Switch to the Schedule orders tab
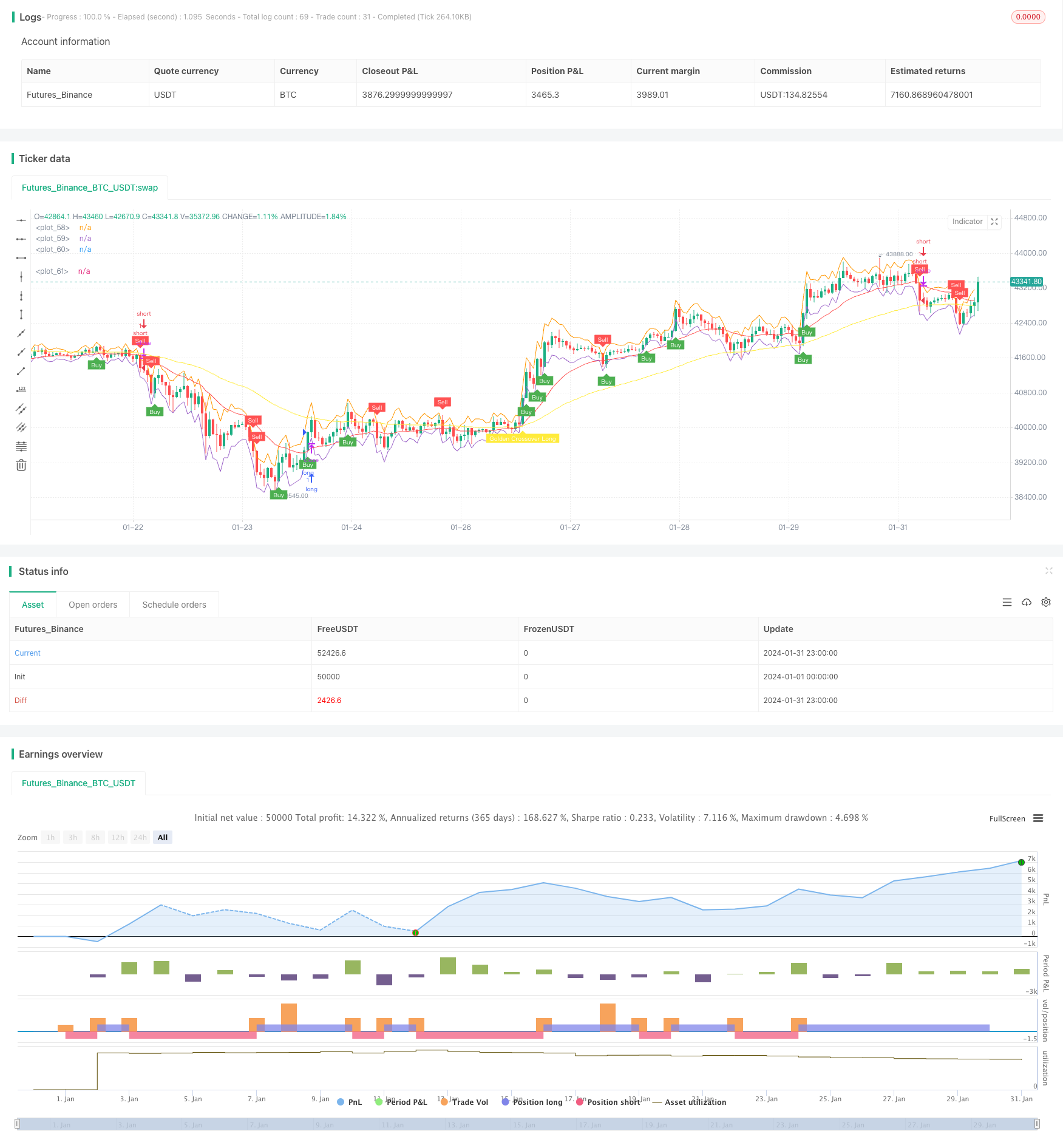Viewport: 1063px width, 1148px height. coord(174,605)
